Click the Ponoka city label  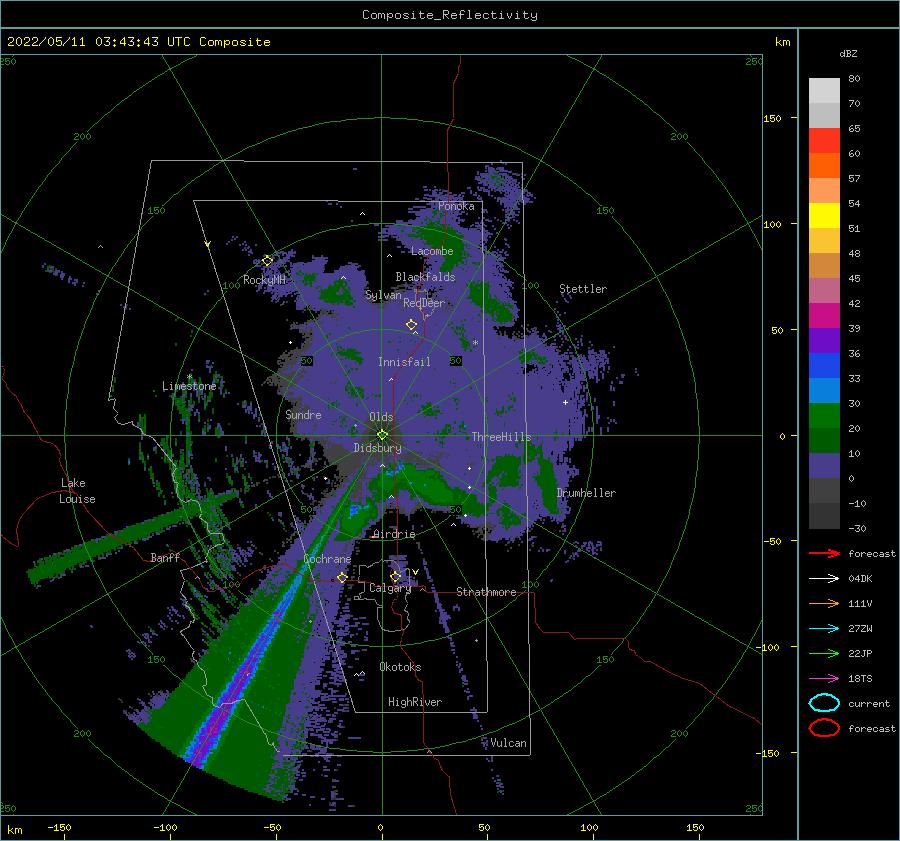click(x=456, y=206)
